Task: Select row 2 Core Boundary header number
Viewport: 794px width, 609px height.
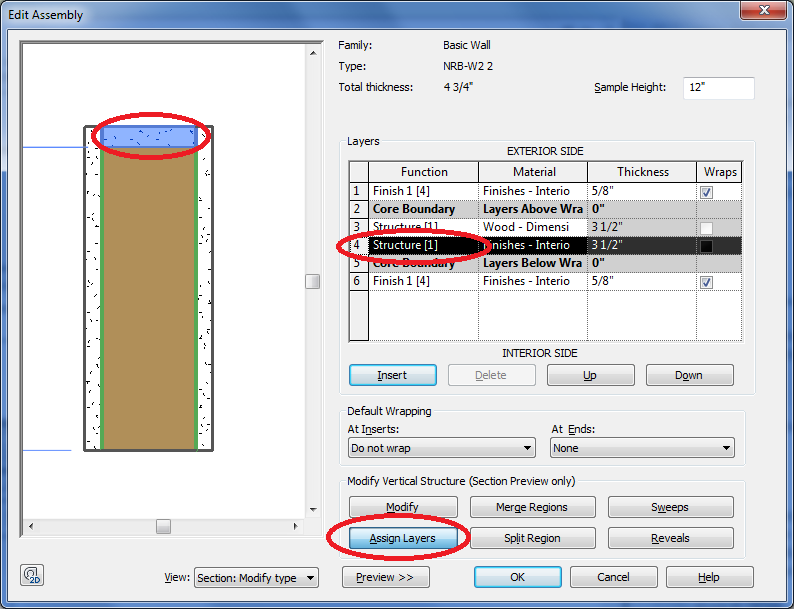Action: [x=359, y=209]
